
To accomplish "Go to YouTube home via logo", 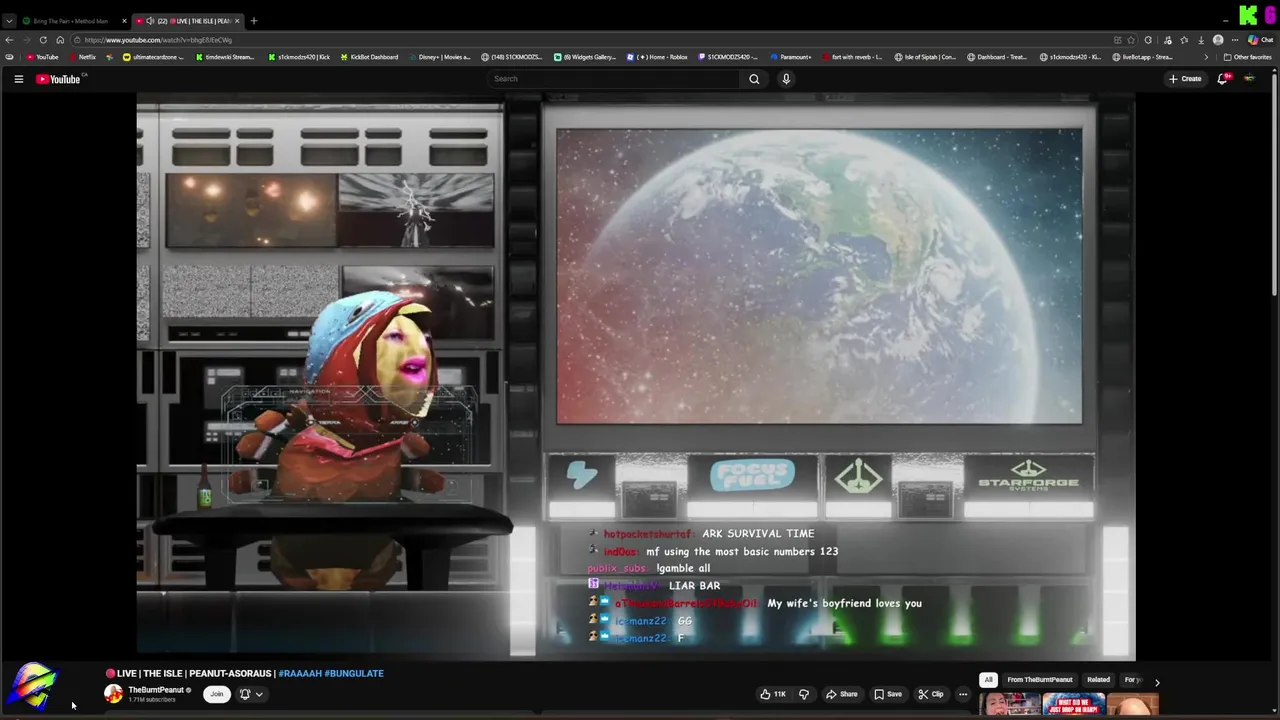I will (58, 79).
